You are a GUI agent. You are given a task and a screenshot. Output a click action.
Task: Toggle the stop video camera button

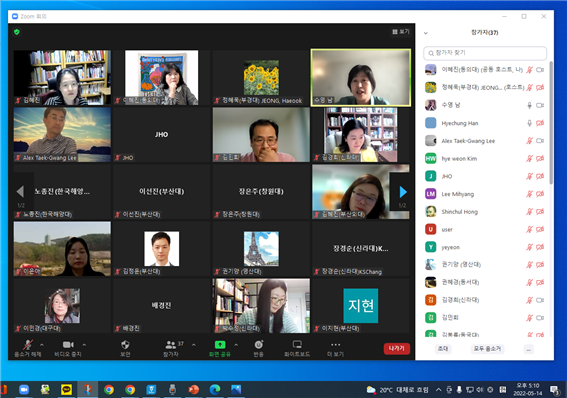tap(68, 344)
